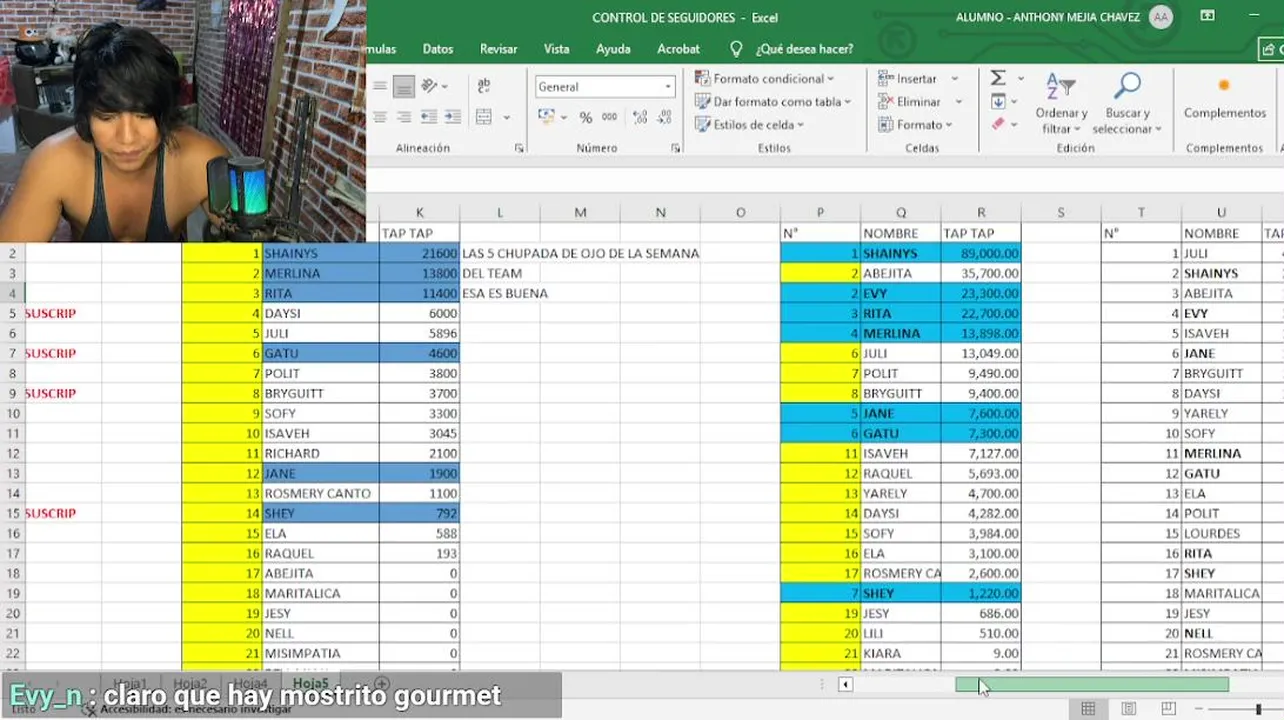This screenshot has width=1284, height=720.
Task: Click the AutoSum sigma icon
Action: tap(998, 78)
